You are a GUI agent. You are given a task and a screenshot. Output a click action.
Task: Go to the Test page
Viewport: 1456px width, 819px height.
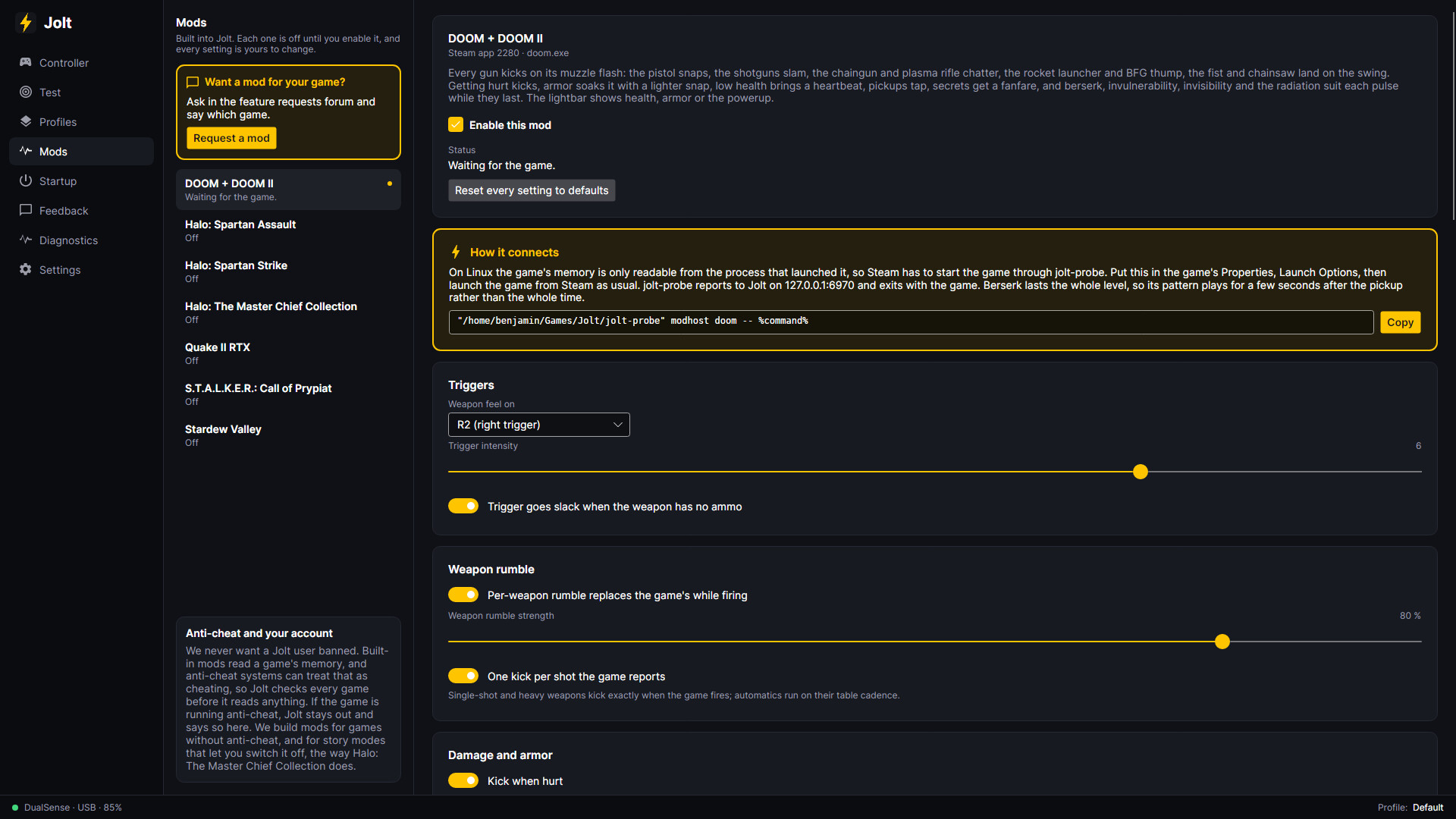tap(81, 93)
